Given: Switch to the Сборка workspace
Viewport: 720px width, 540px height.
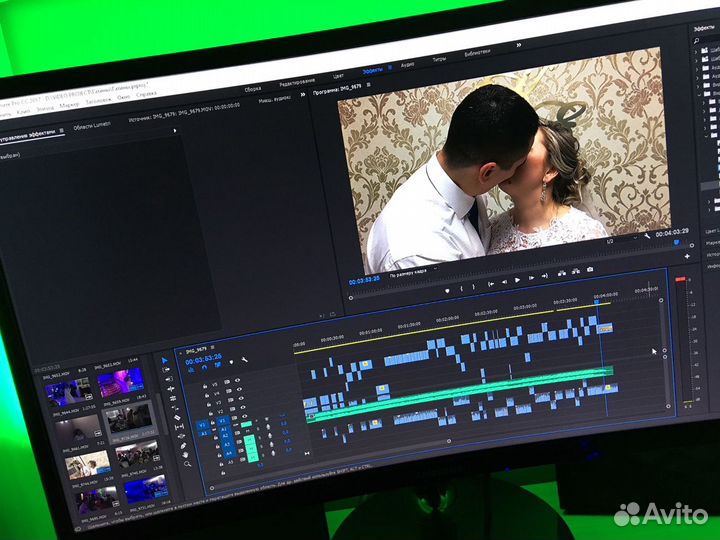Looking at the screenshot, I should (253, 89).
